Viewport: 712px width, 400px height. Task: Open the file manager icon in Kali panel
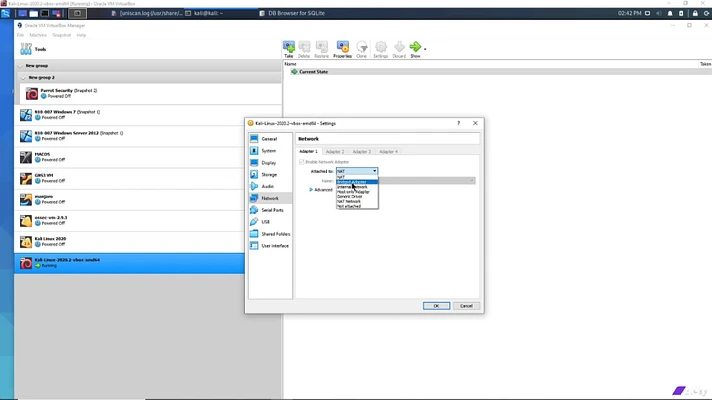[x=34, y=13]
